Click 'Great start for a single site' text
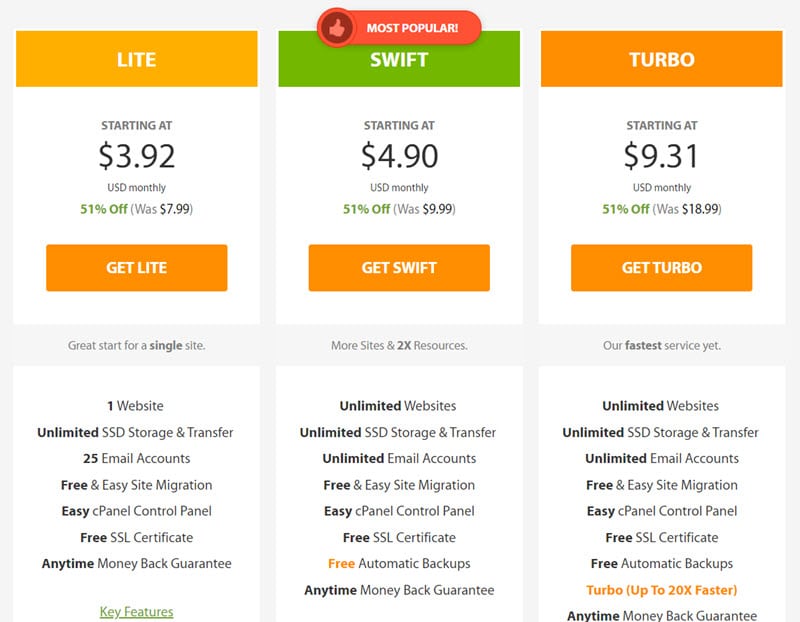800x622 pixels. click(137, 345)
